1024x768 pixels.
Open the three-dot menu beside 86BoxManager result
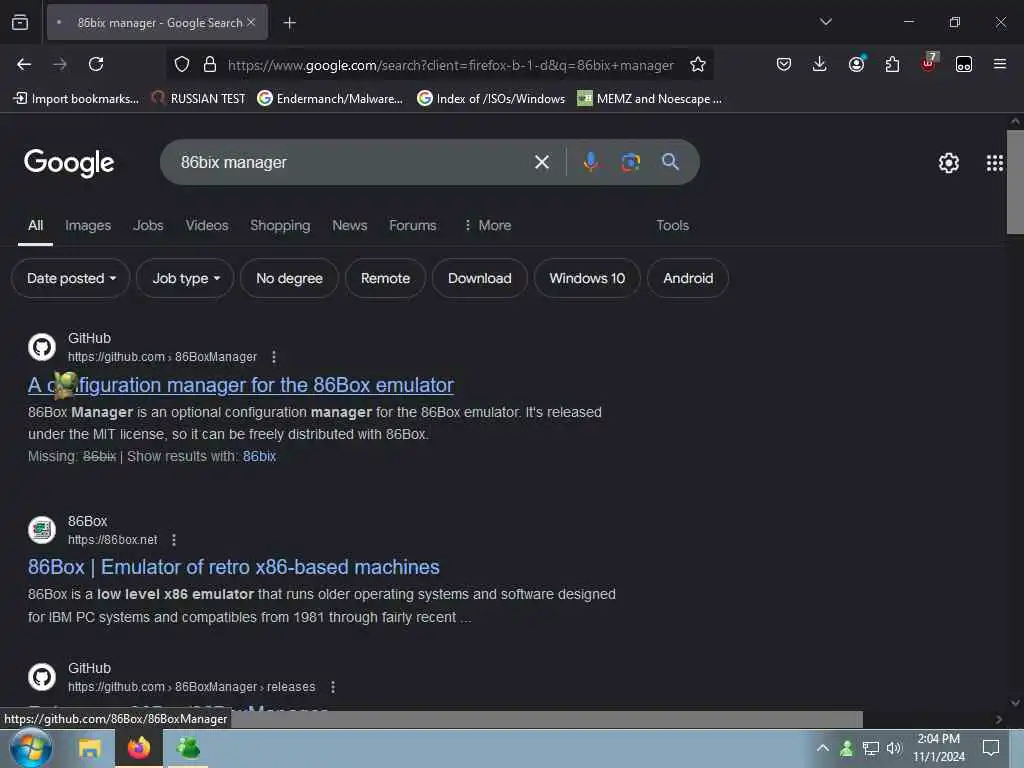coord(274,357)
